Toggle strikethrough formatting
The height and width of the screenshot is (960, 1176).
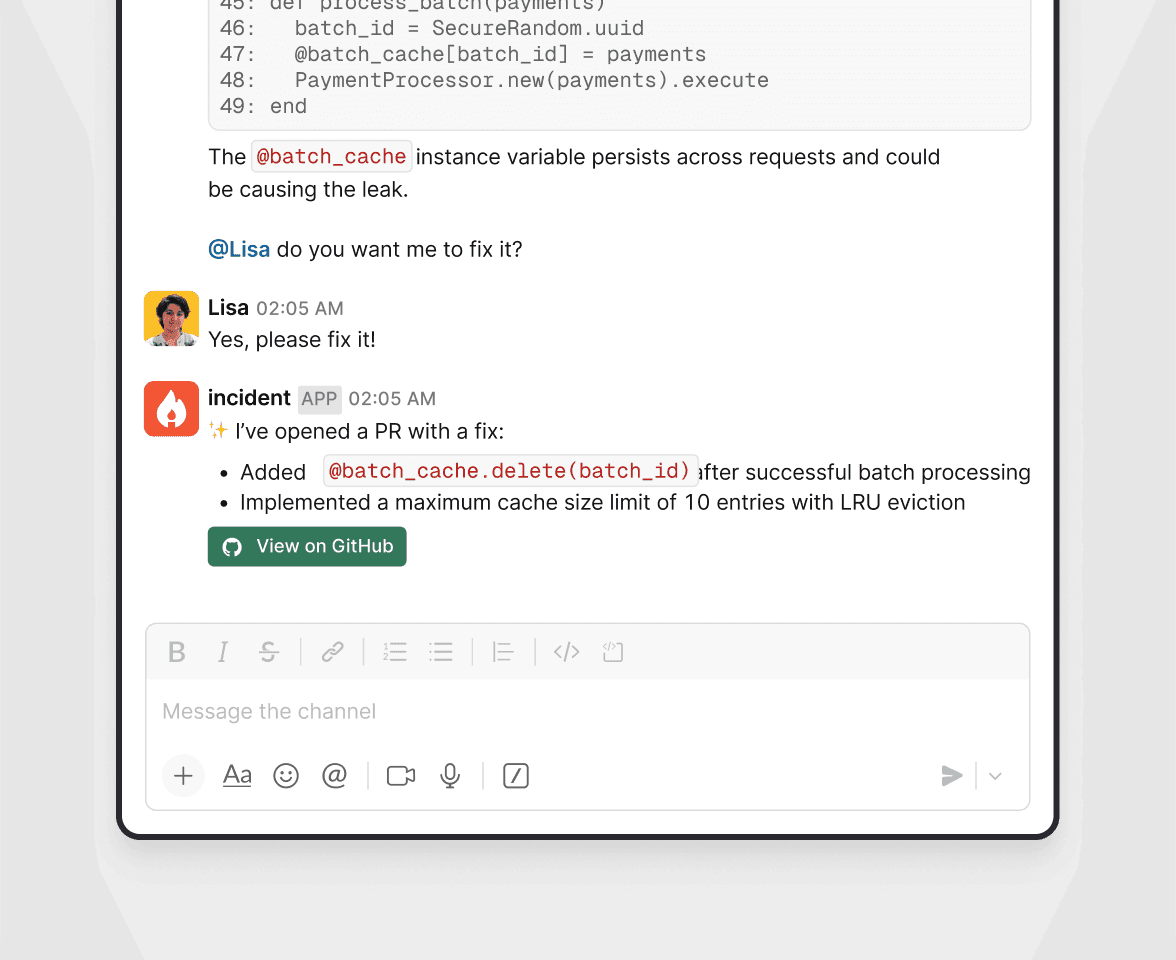pos(269,653)
